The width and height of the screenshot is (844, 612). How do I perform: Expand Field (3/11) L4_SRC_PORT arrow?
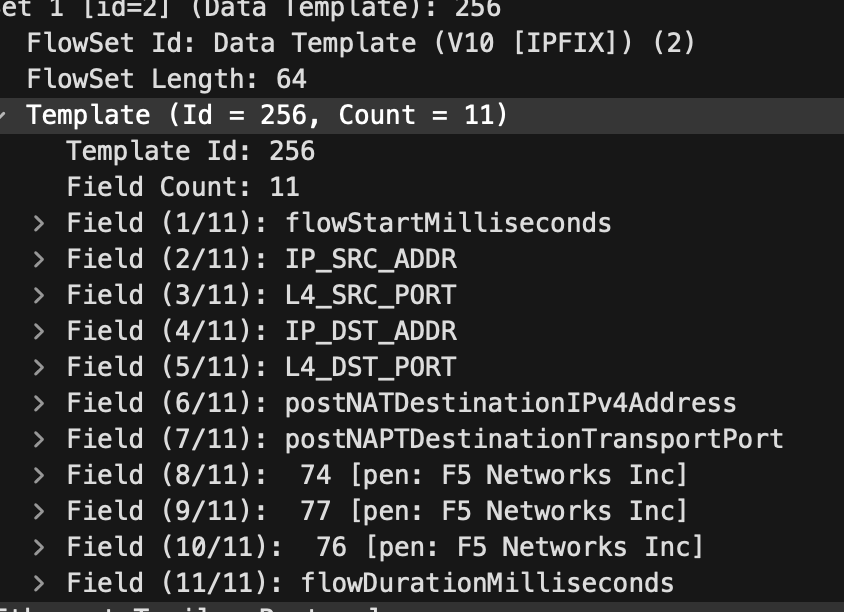pos(39,295)
